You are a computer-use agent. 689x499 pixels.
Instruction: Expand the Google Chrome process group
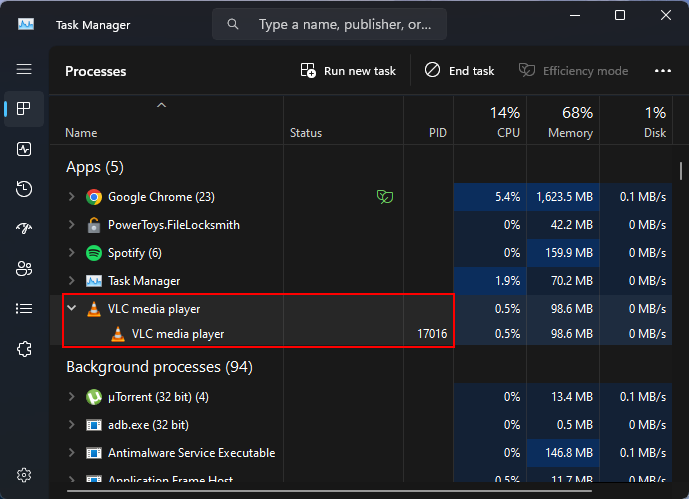pos(71,197)
